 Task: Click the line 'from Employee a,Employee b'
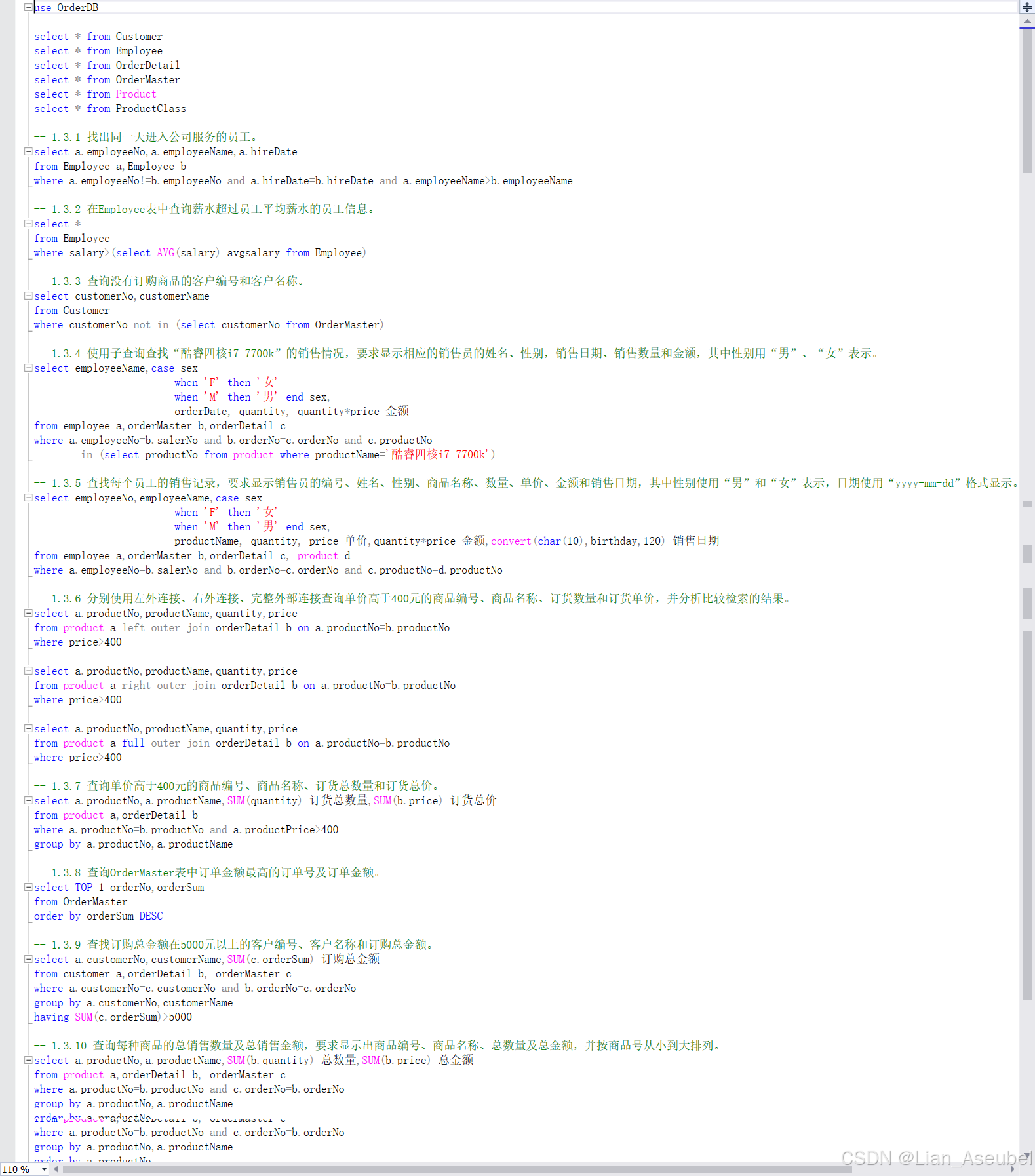coord(110,167)
